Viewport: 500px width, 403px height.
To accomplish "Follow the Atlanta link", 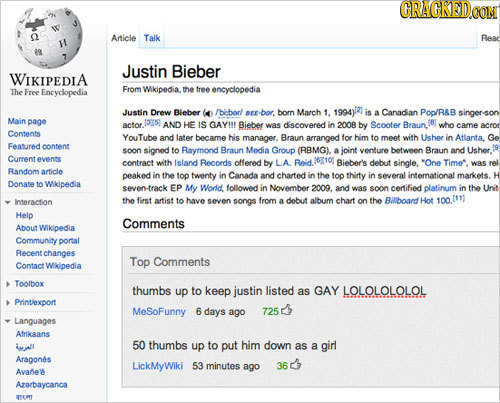I will 469,137.
